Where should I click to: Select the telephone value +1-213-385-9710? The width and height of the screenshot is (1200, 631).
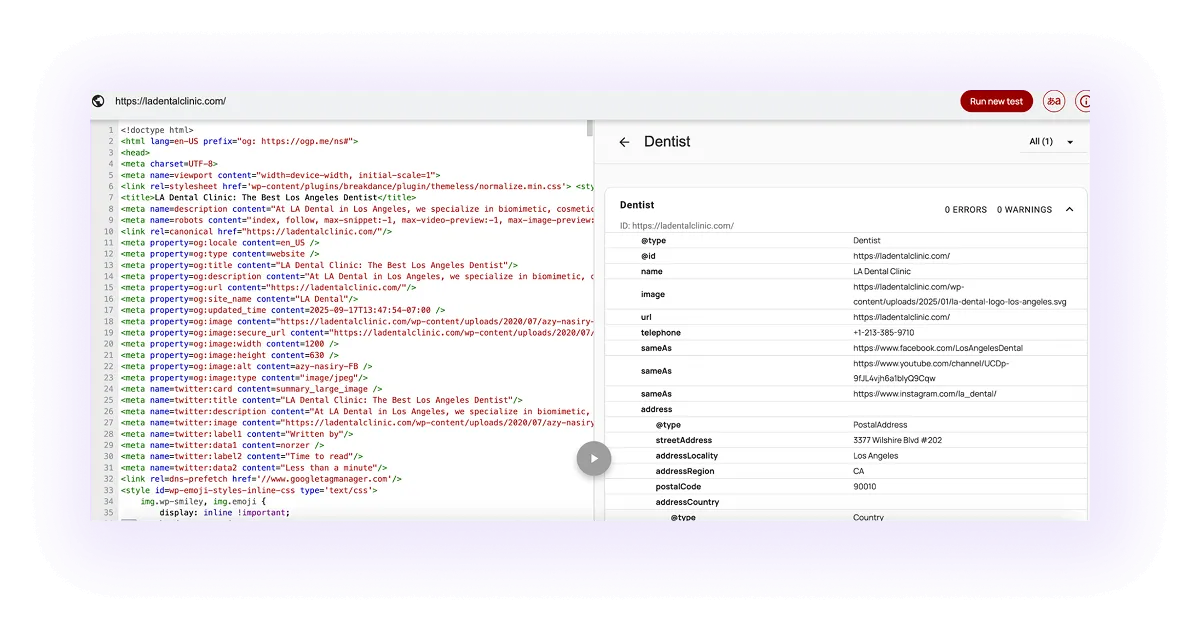tap(886, 332)
